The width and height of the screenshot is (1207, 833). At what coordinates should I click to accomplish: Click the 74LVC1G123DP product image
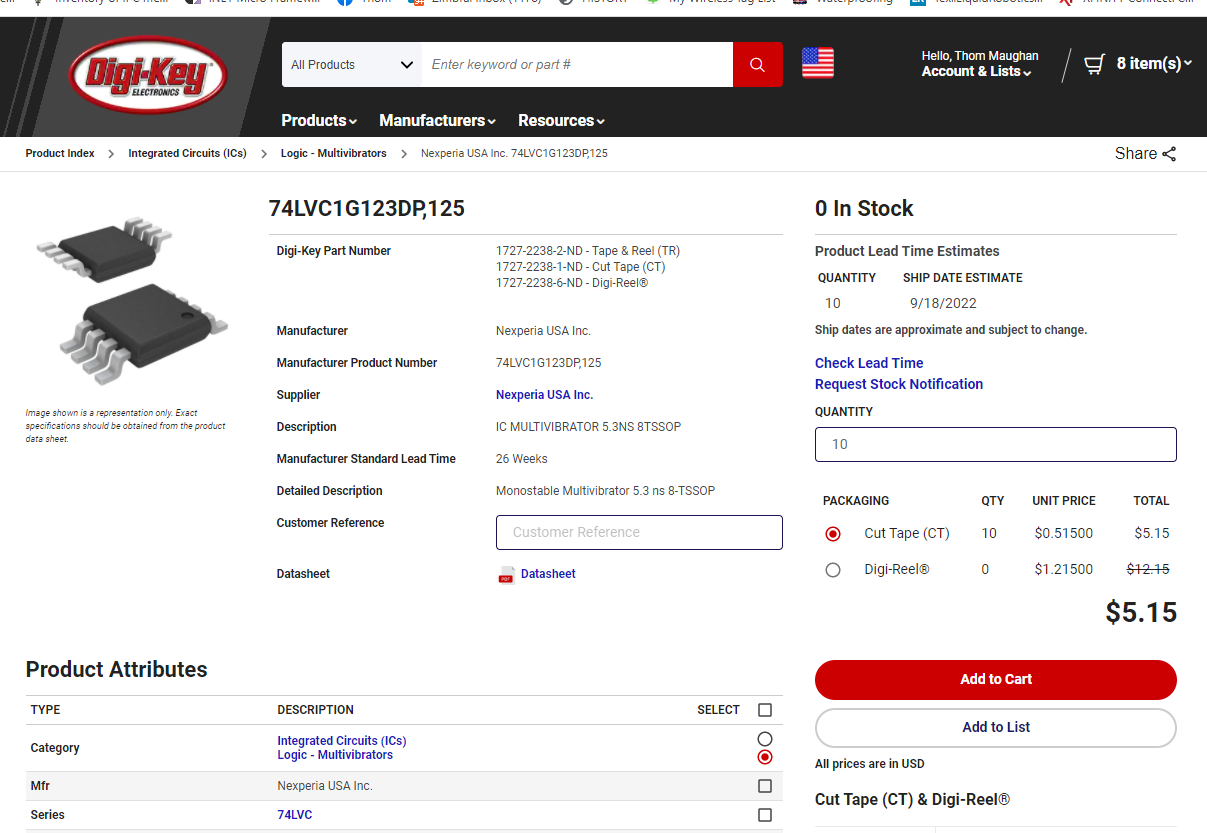[131, 301]
